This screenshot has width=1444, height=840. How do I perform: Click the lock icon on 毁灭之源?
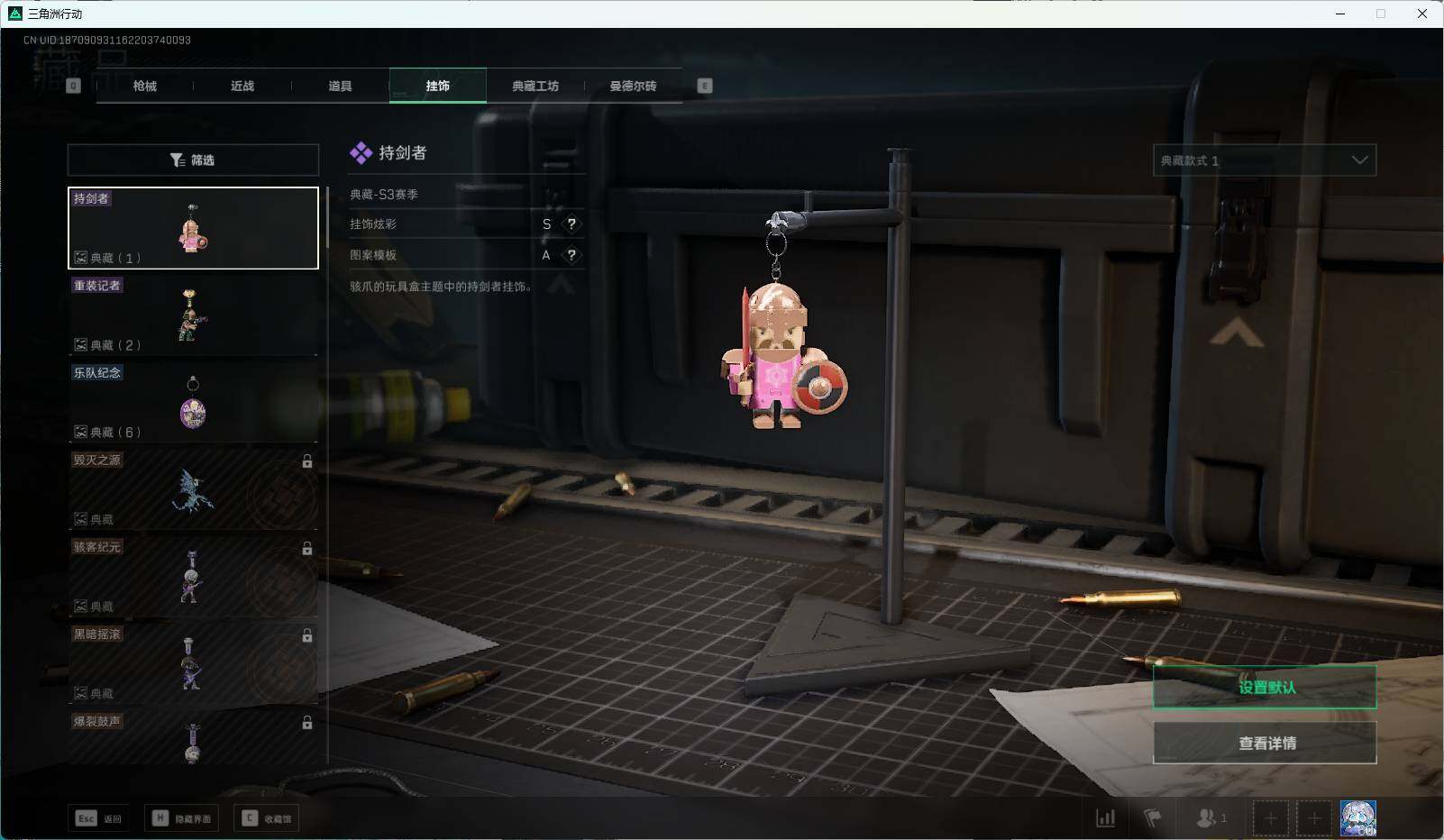tap(307, 461)
